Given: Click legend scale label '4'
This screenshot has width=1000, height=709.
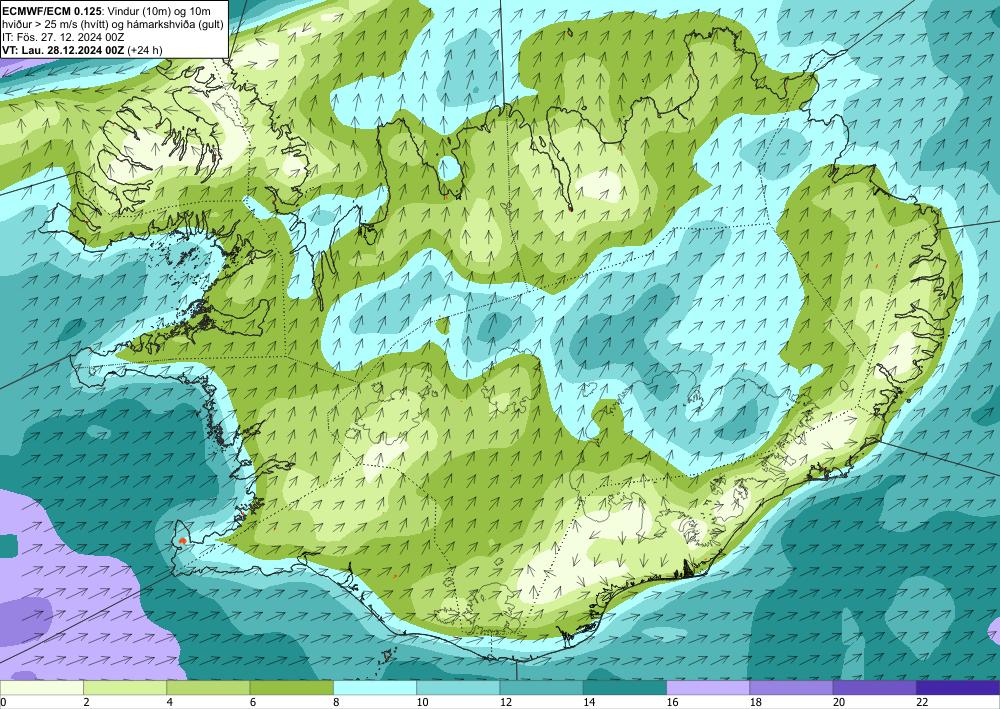Looking at the screenshot, I should click(170, 702).
